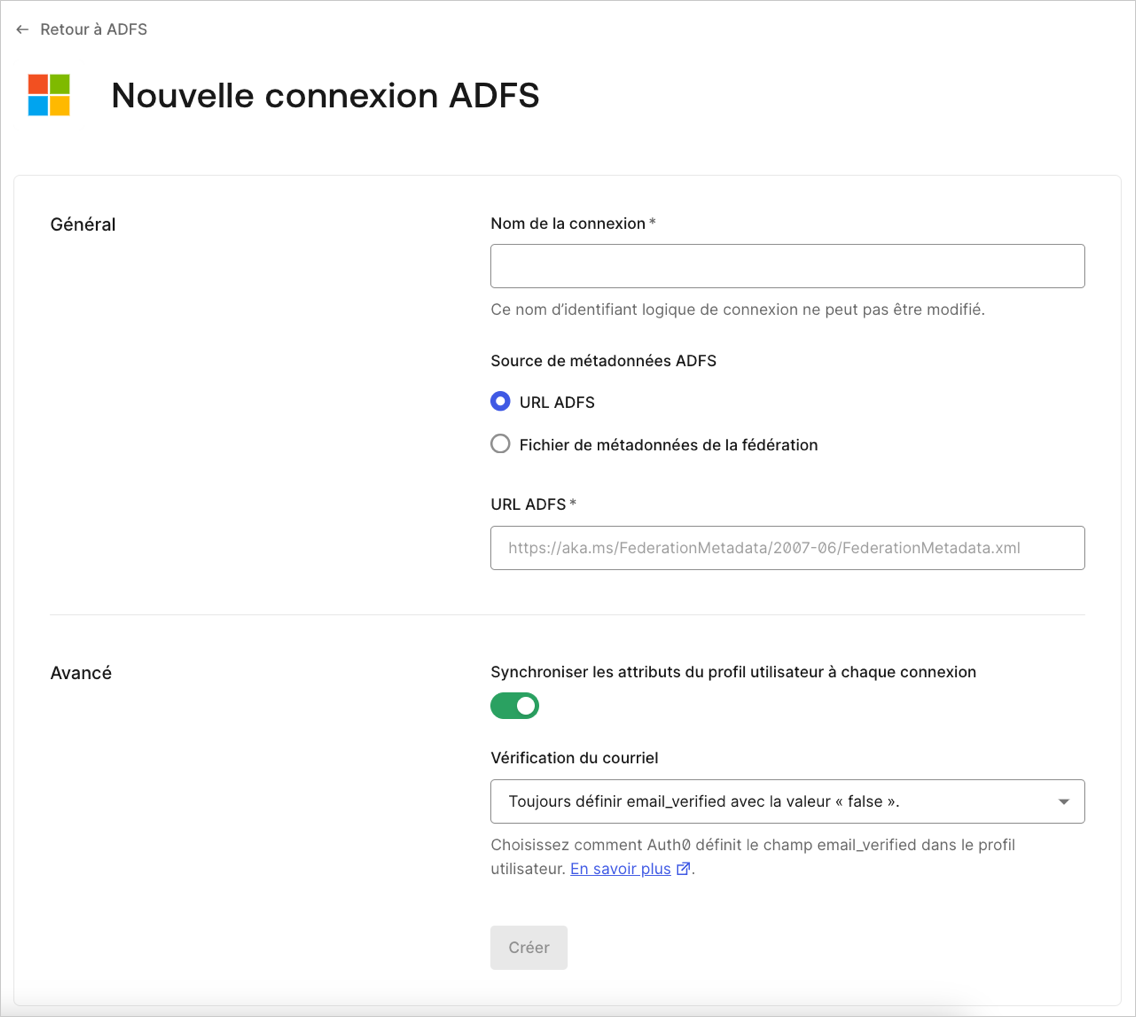Screen dimensions: 1136x1017
Task: Click the "Nouvelle connexion ADFS" page title
Action: (x=325, y=95)
